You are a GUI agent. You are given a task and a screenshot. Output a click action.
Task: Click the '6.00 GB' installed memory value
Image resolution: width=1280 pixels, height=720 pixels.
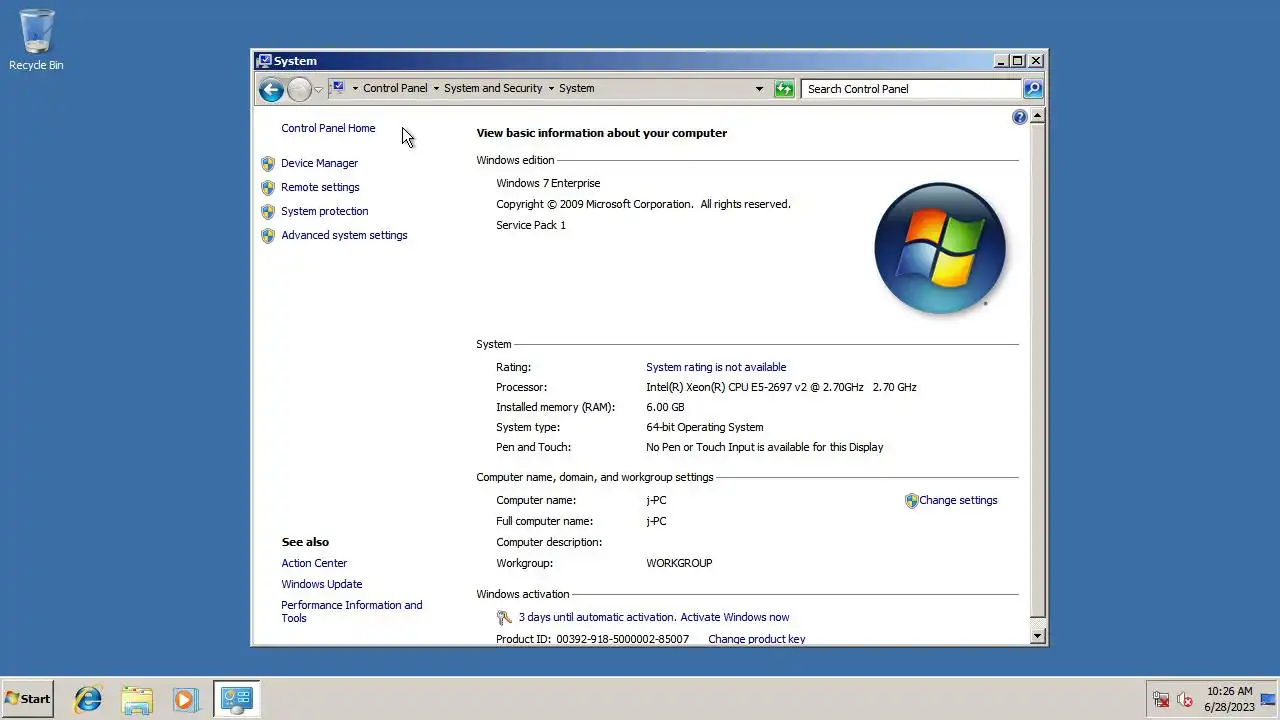665,407
